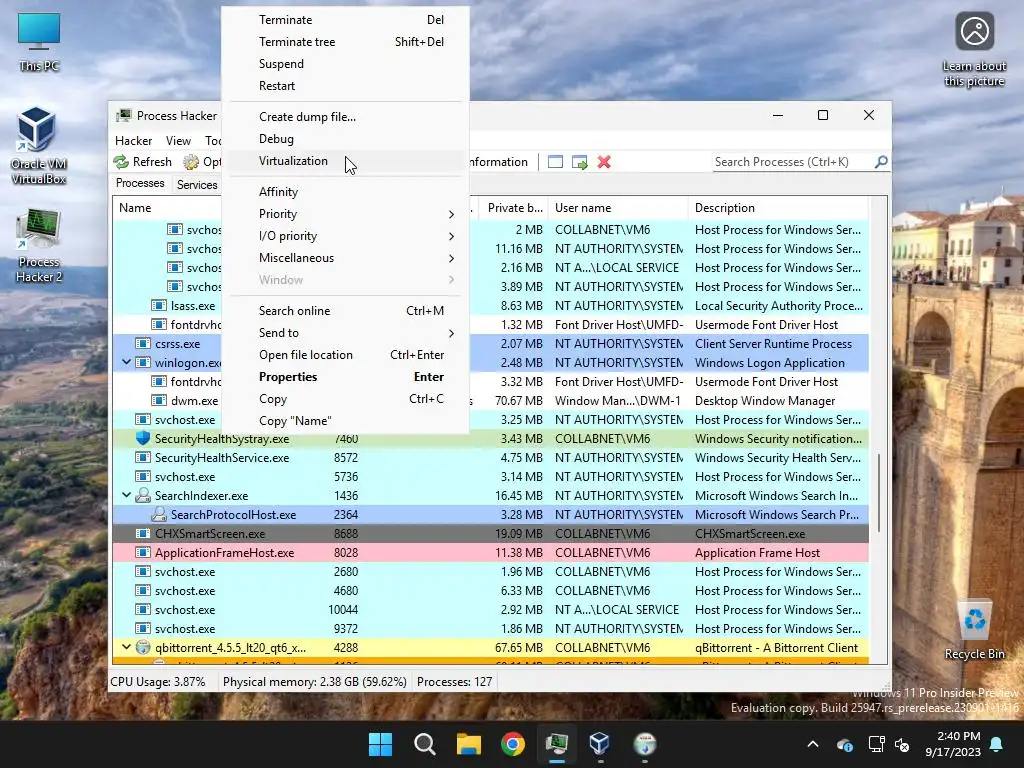Collapse the SearchIndexer.exe tree node
The image size is (1024, 768).
click(127, 496)
